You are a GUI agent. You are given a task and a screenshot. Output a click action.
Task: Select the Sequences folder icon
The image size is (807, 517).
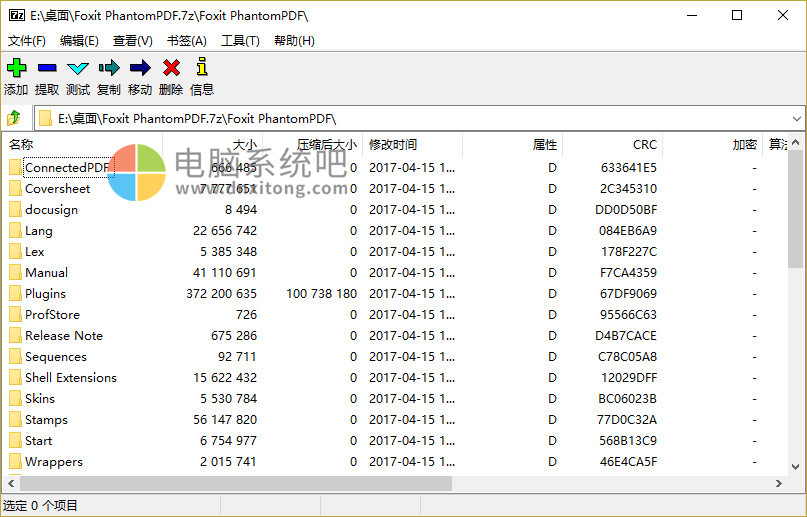[x=15, y=356]
